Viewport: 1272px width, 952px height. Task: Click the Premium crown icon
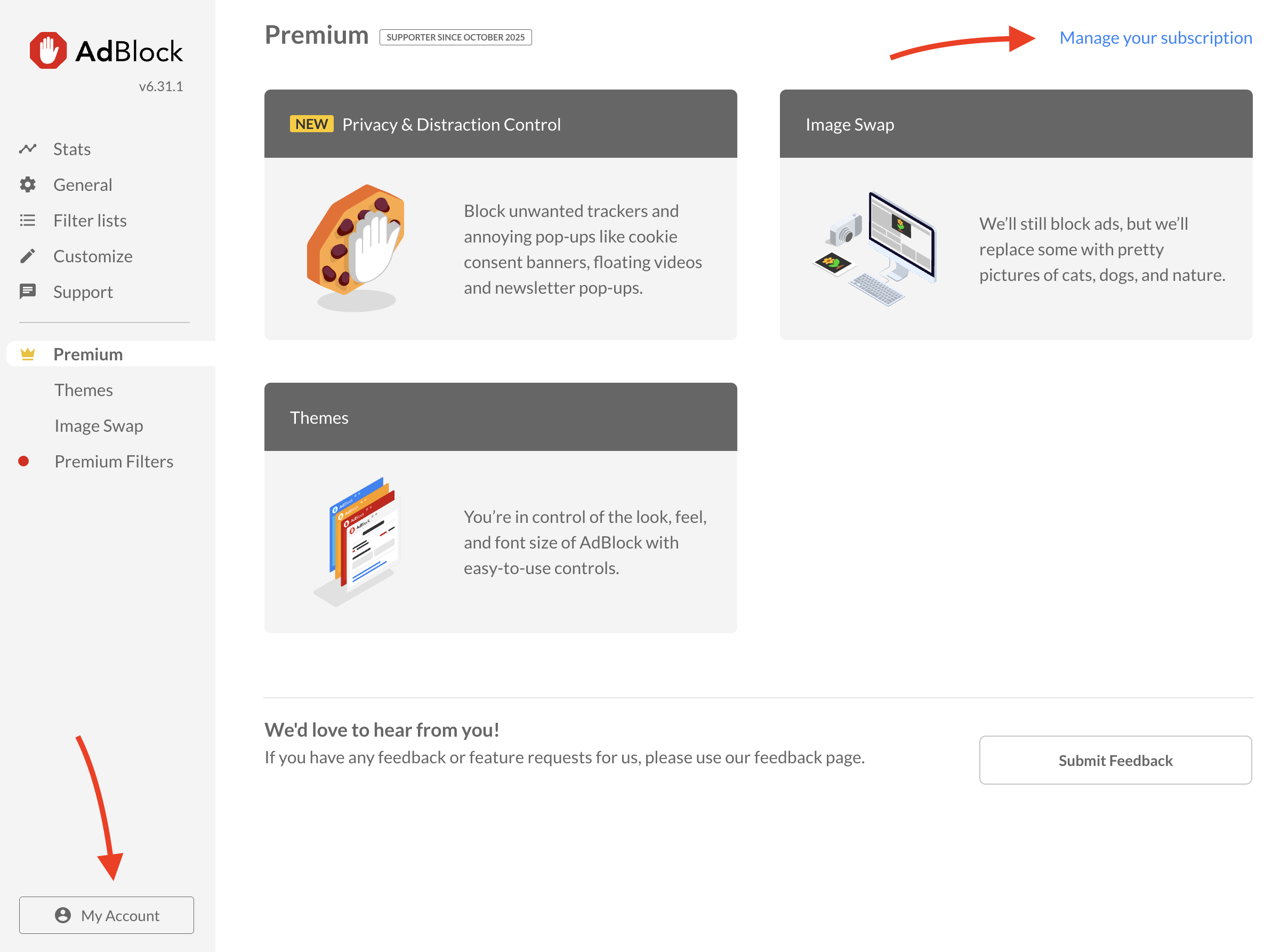click(x=28, y=354)
